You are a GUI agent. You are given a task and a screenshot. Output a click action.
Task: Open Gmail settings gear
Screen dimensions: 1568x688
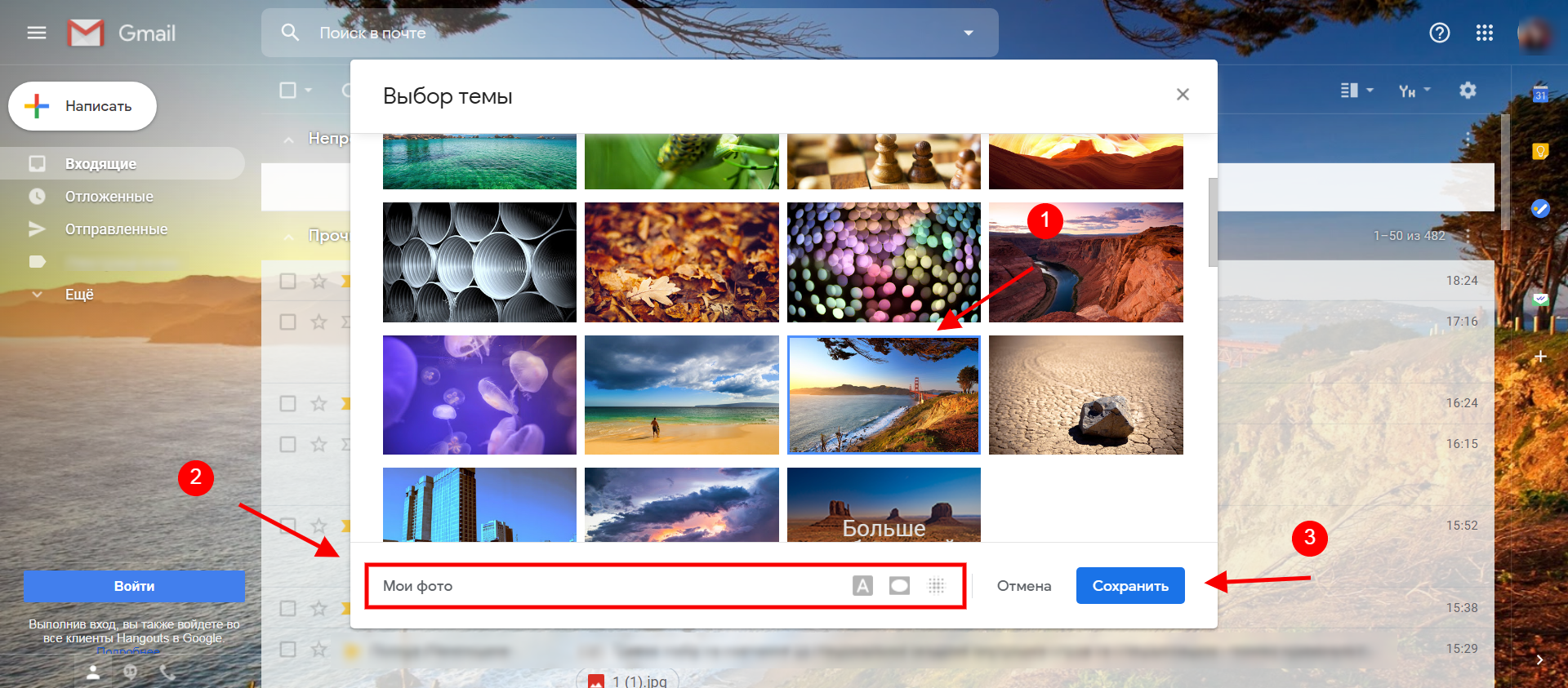point(1468,90)
